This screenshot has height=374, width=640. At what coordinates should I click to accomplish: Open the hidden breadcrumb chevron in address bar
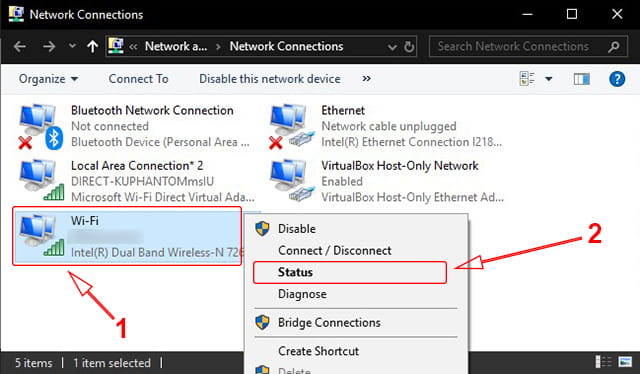point(133,47)
